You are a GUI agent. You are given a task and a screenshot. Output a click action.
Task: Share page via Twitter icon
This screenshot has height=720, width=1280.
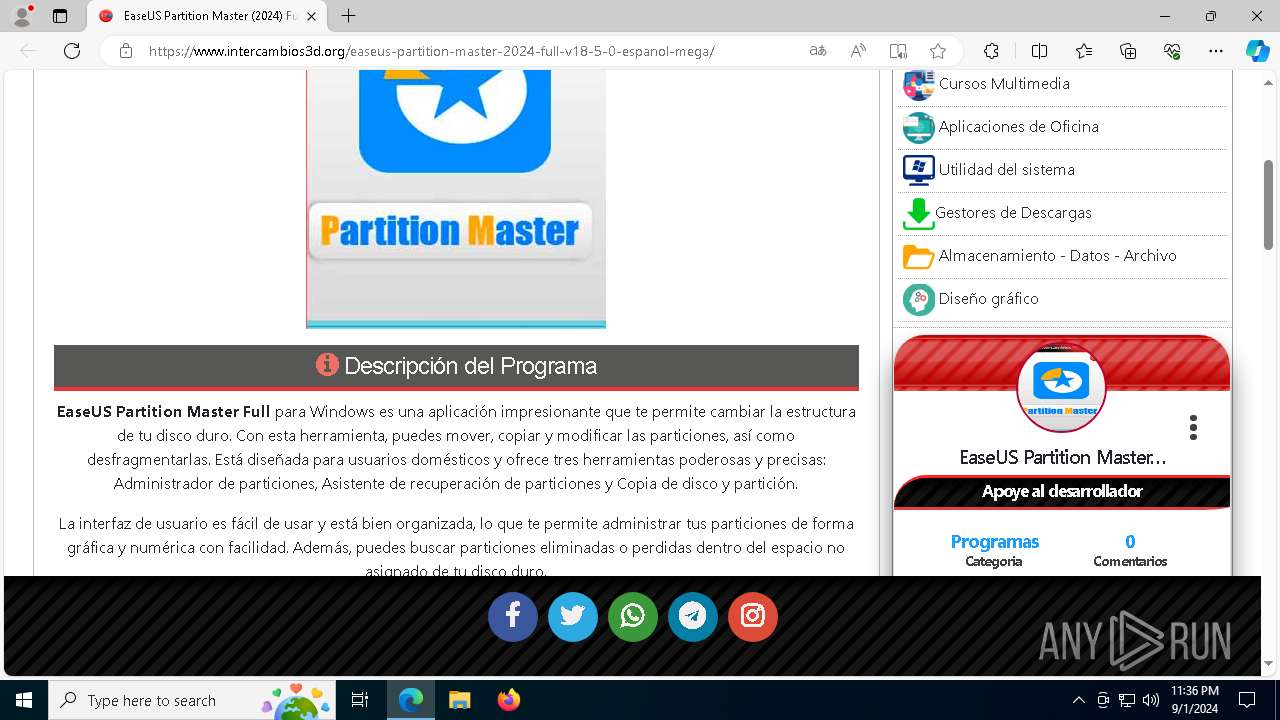(x=573, y=616)
